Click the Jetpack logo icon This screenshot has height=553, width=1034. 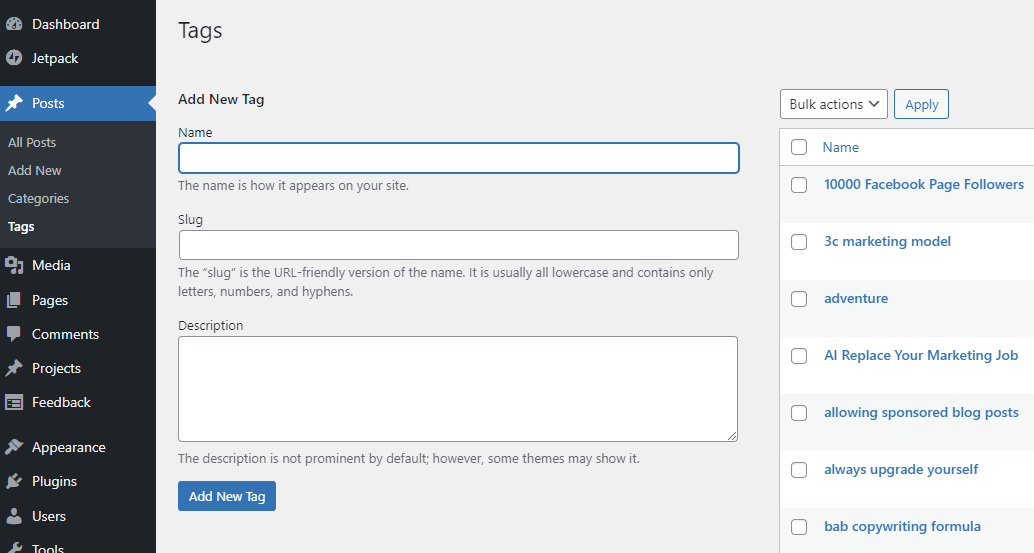[14, 58]
